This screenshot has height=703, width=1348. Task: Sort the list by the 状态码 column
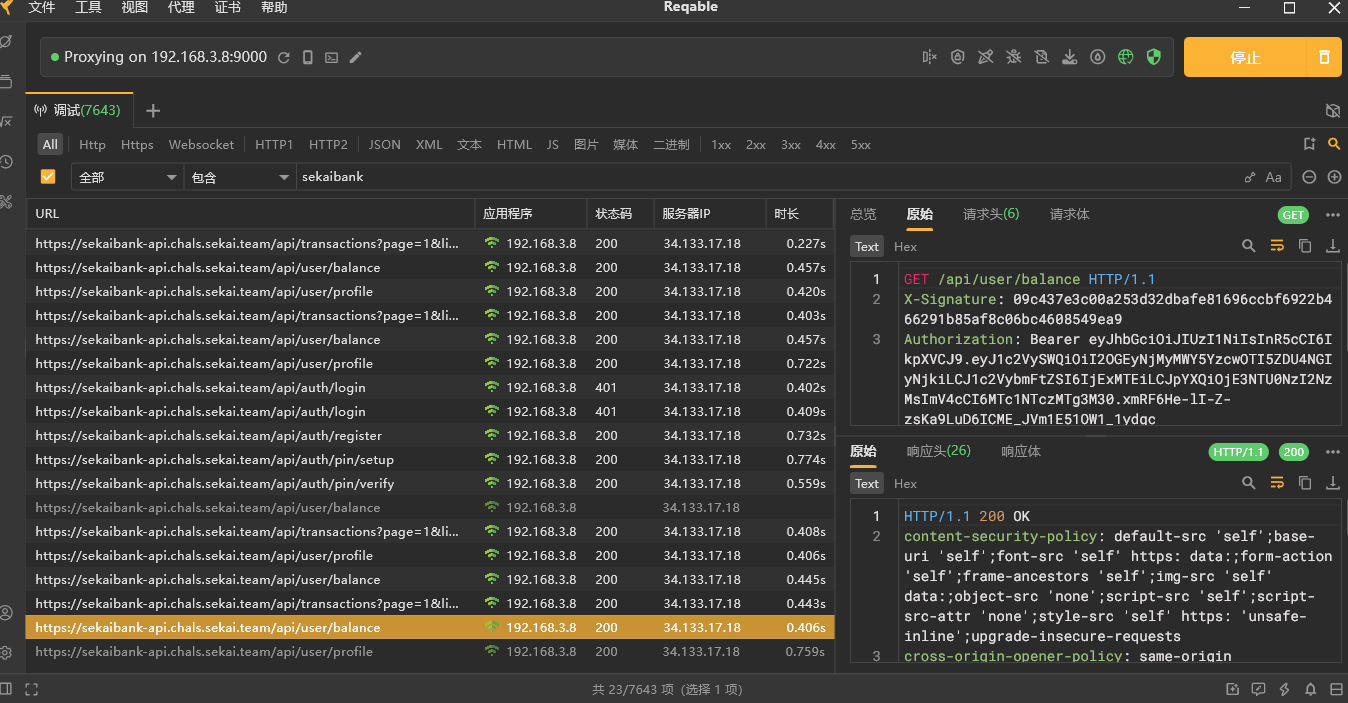(620, 213)
